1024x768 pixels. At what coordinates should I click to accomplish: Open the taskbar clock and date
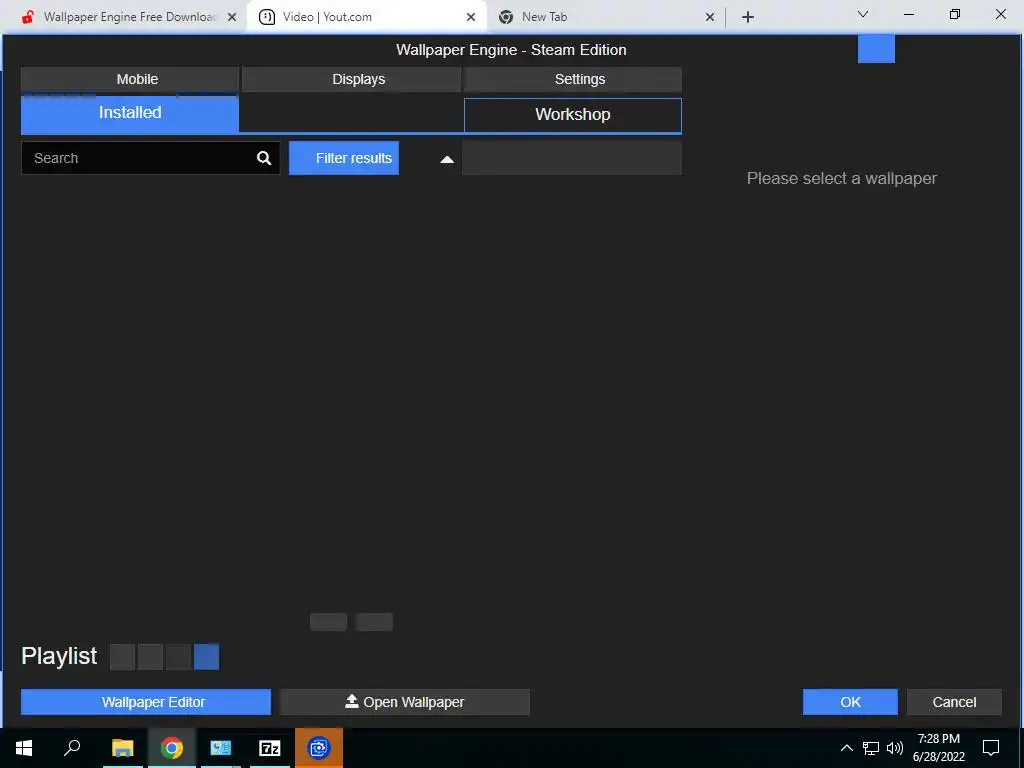(x=938, y=748)
